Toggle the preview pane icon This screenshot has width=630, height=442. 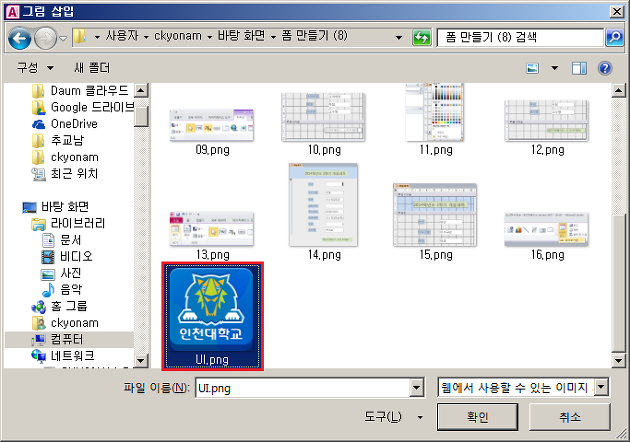(579, 68)
